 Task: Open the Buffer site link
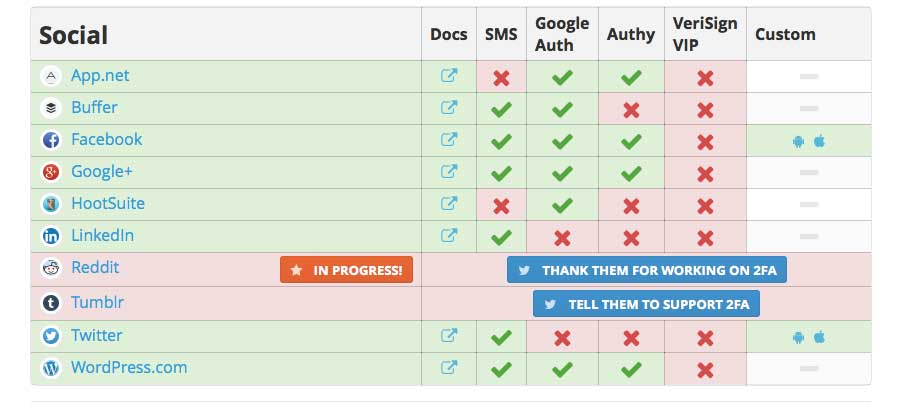coord(94,107)
